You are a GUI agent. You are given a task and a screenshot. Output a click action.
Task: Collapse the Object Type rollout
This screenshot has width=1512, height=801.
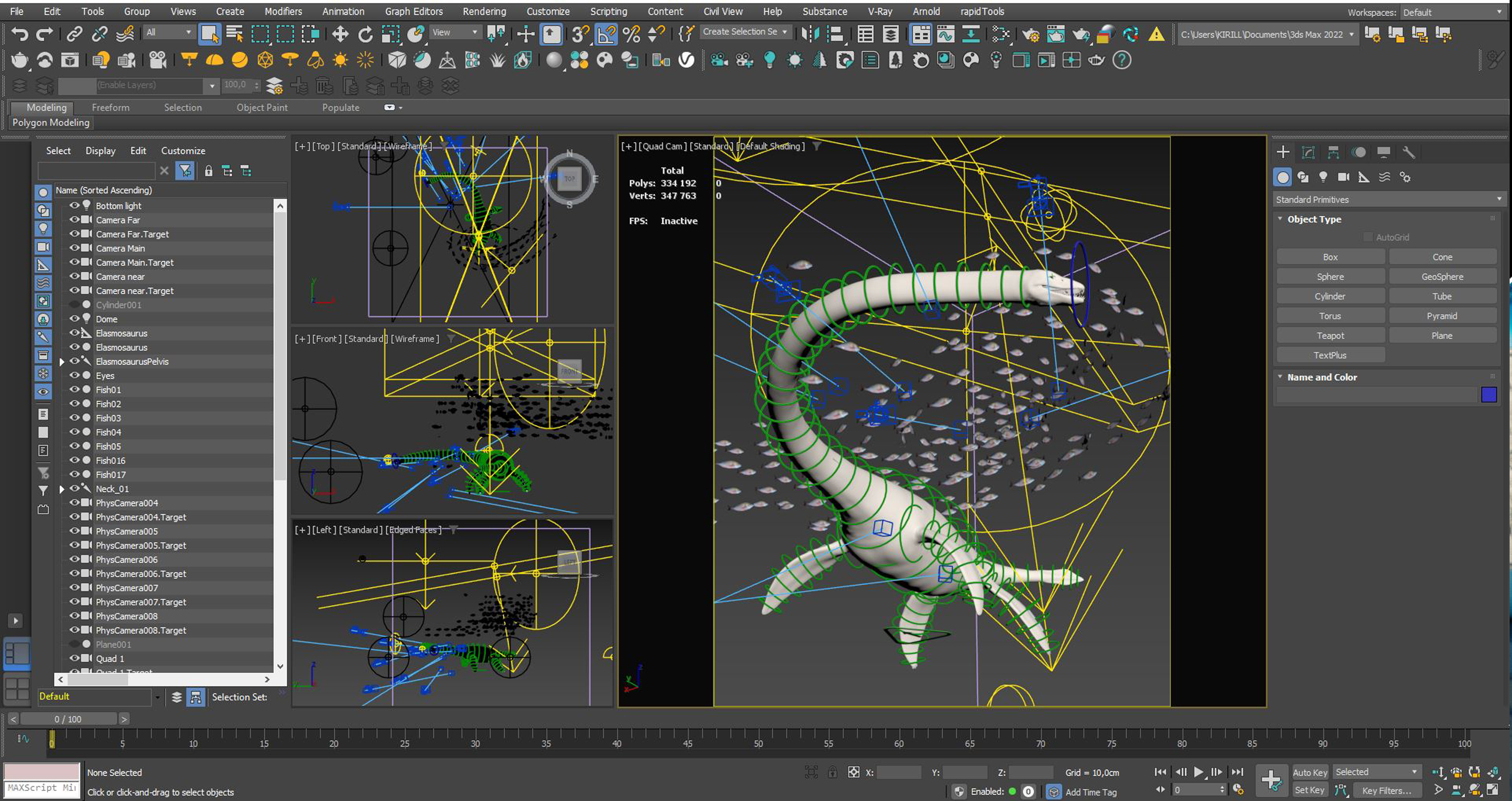[1280, 219]
